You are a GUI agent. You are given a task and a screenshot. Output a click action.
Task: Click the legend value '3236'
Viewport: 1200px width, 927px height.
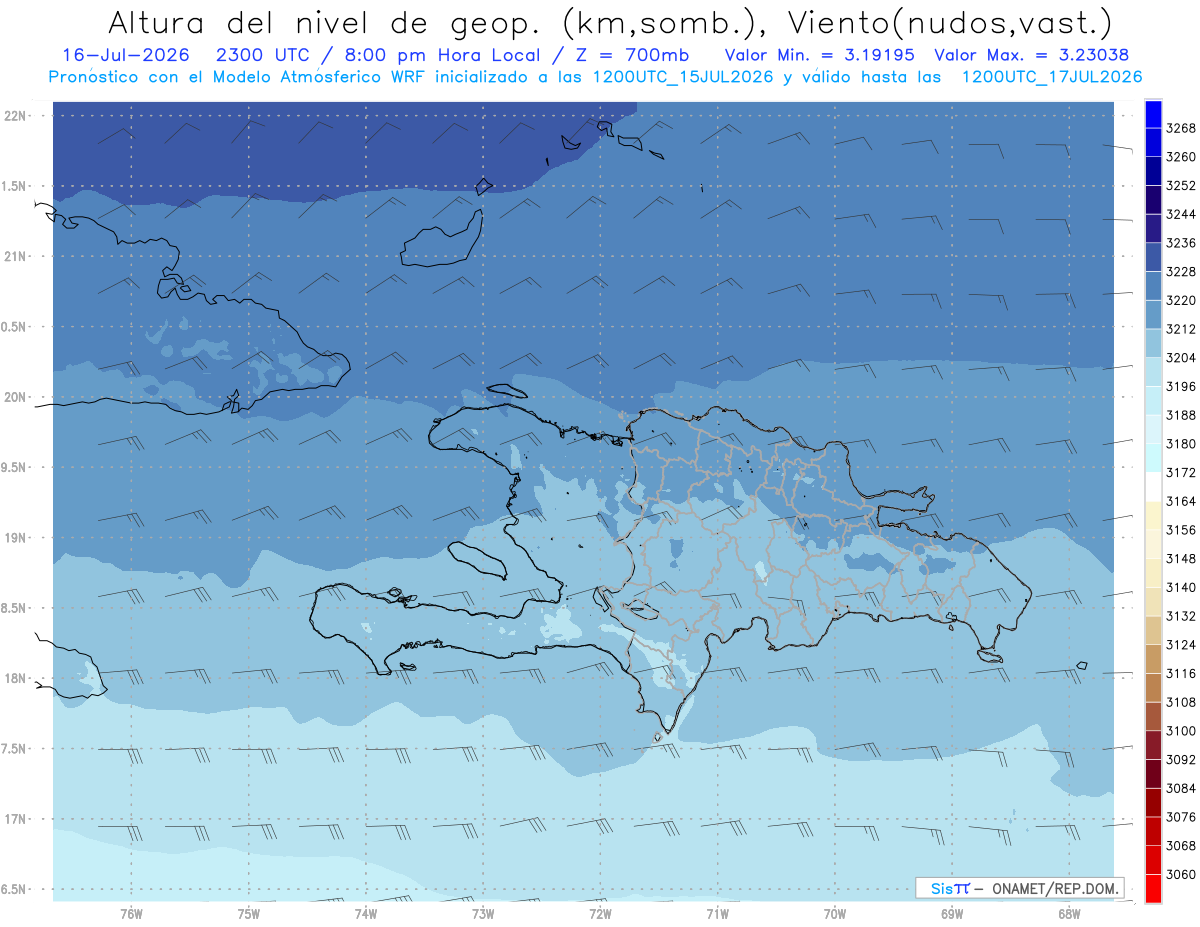click(x=1181, y=243)
